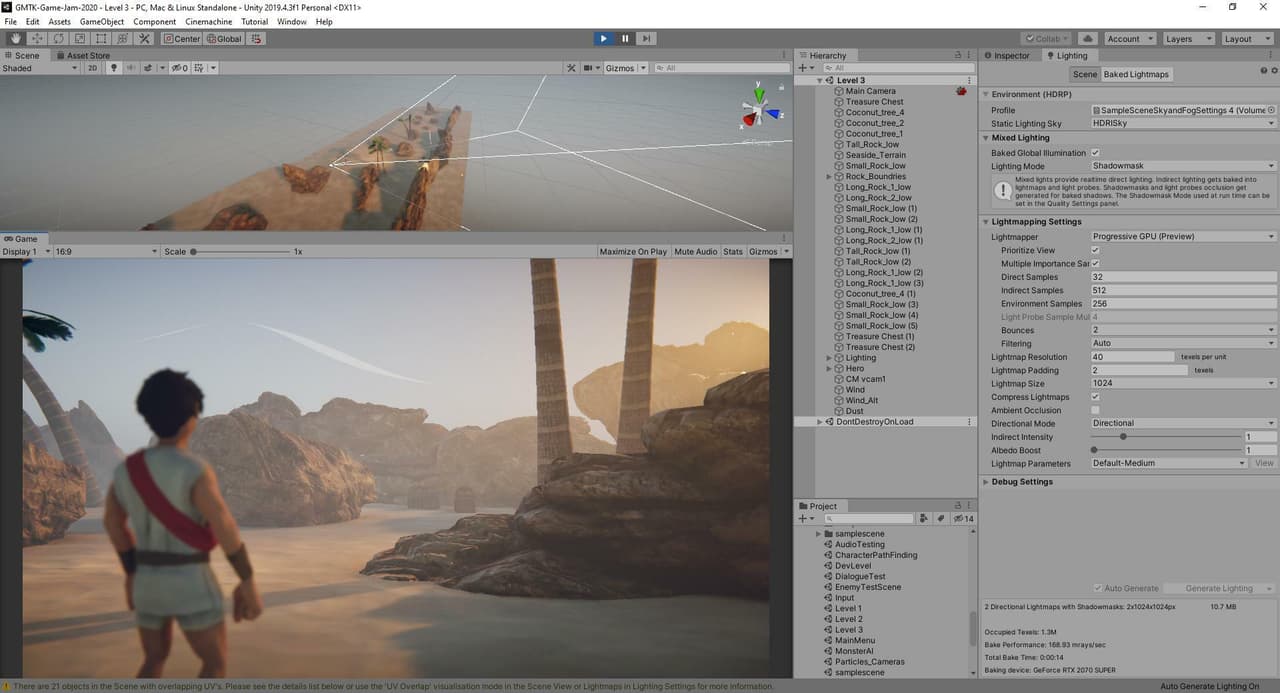
Task: Toggle Scene view audio icon
Action: tap(129, 68)
